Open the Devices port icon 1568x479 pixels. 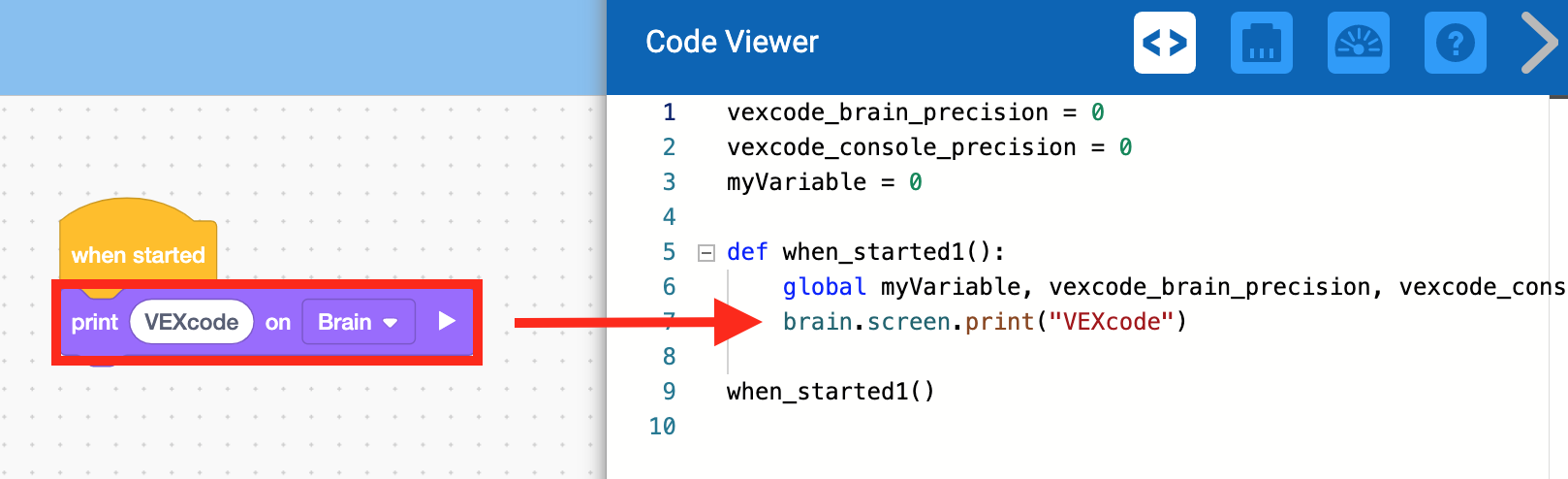coord(1261,43)
